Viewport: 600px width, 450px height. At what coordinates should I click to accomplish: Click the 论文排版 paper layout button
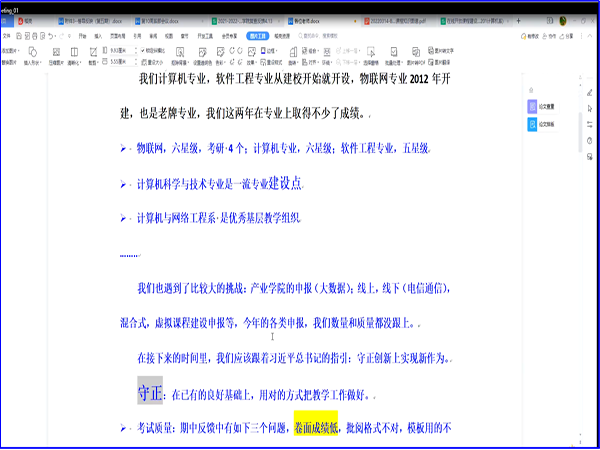541,124
